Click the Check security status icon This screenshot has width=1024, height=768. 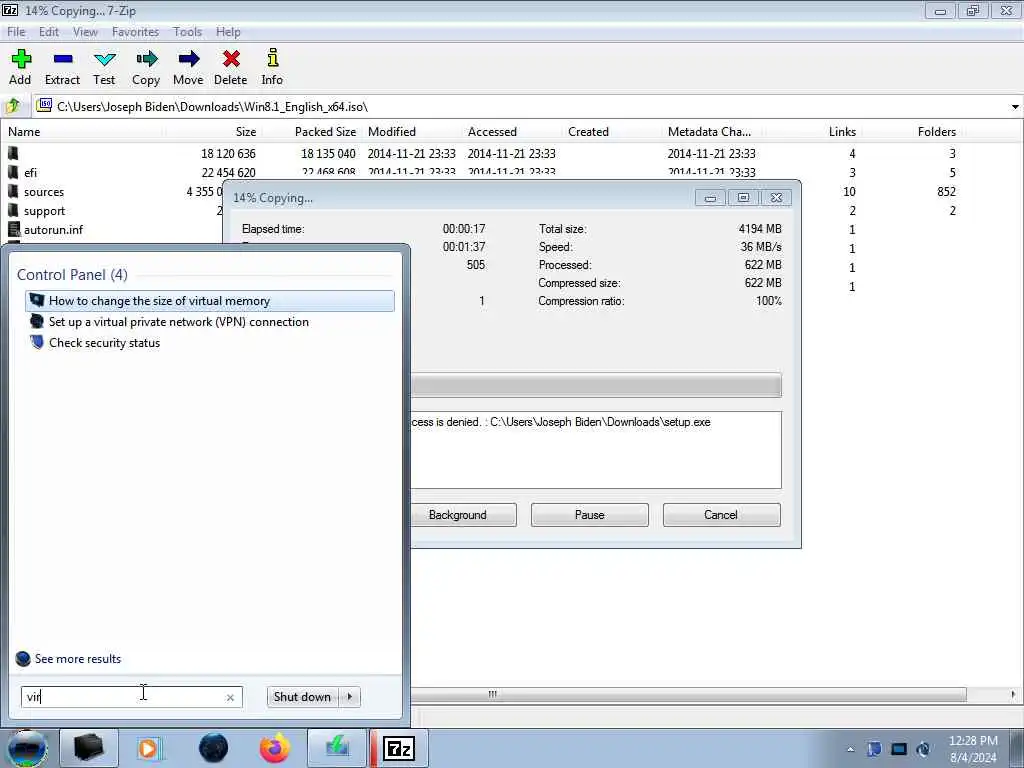click(37, 342)
